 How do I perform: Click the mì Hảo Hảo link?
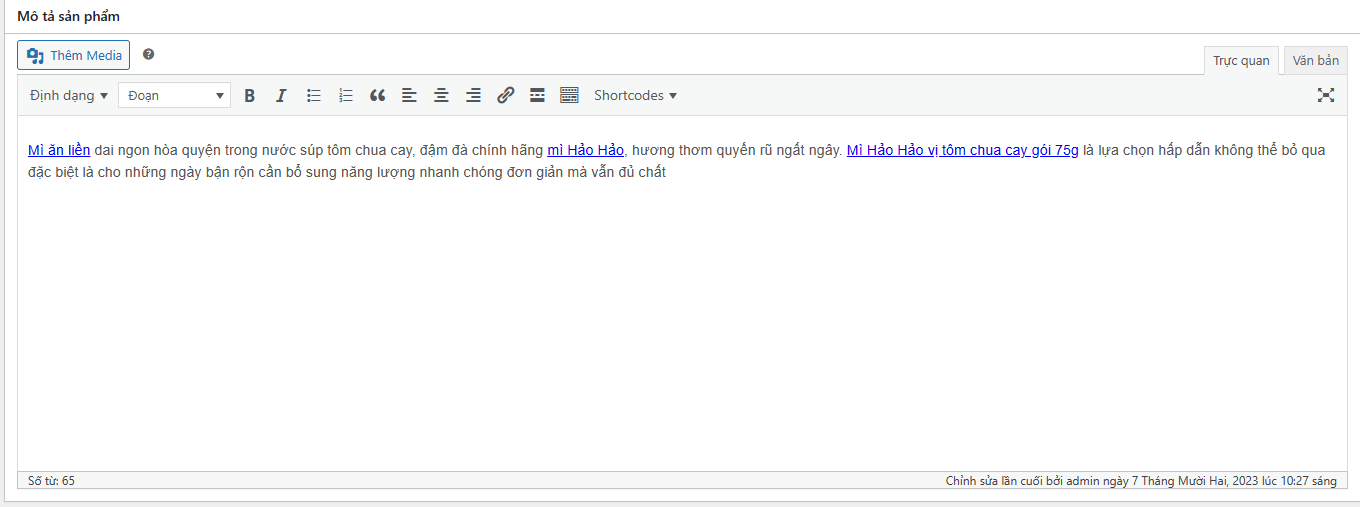[x=585, y=150]
